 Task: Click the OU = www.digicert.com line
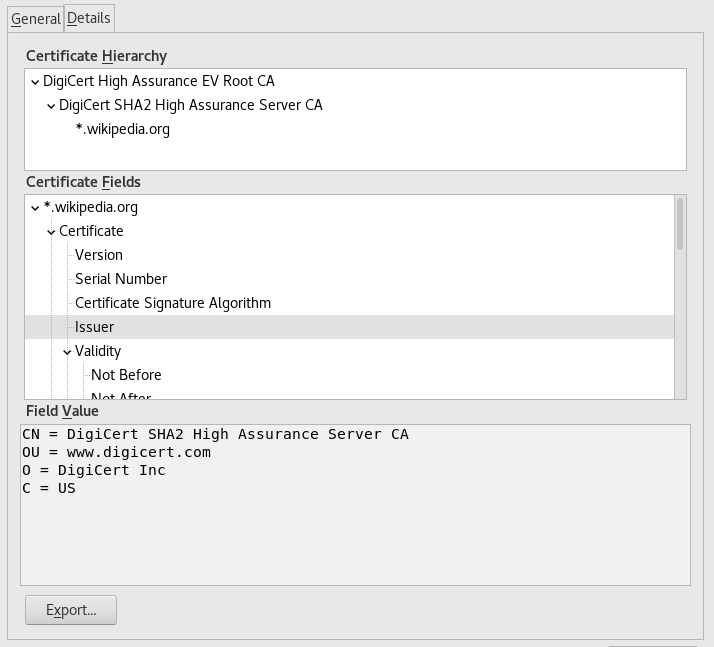click(x=117, y=452)
